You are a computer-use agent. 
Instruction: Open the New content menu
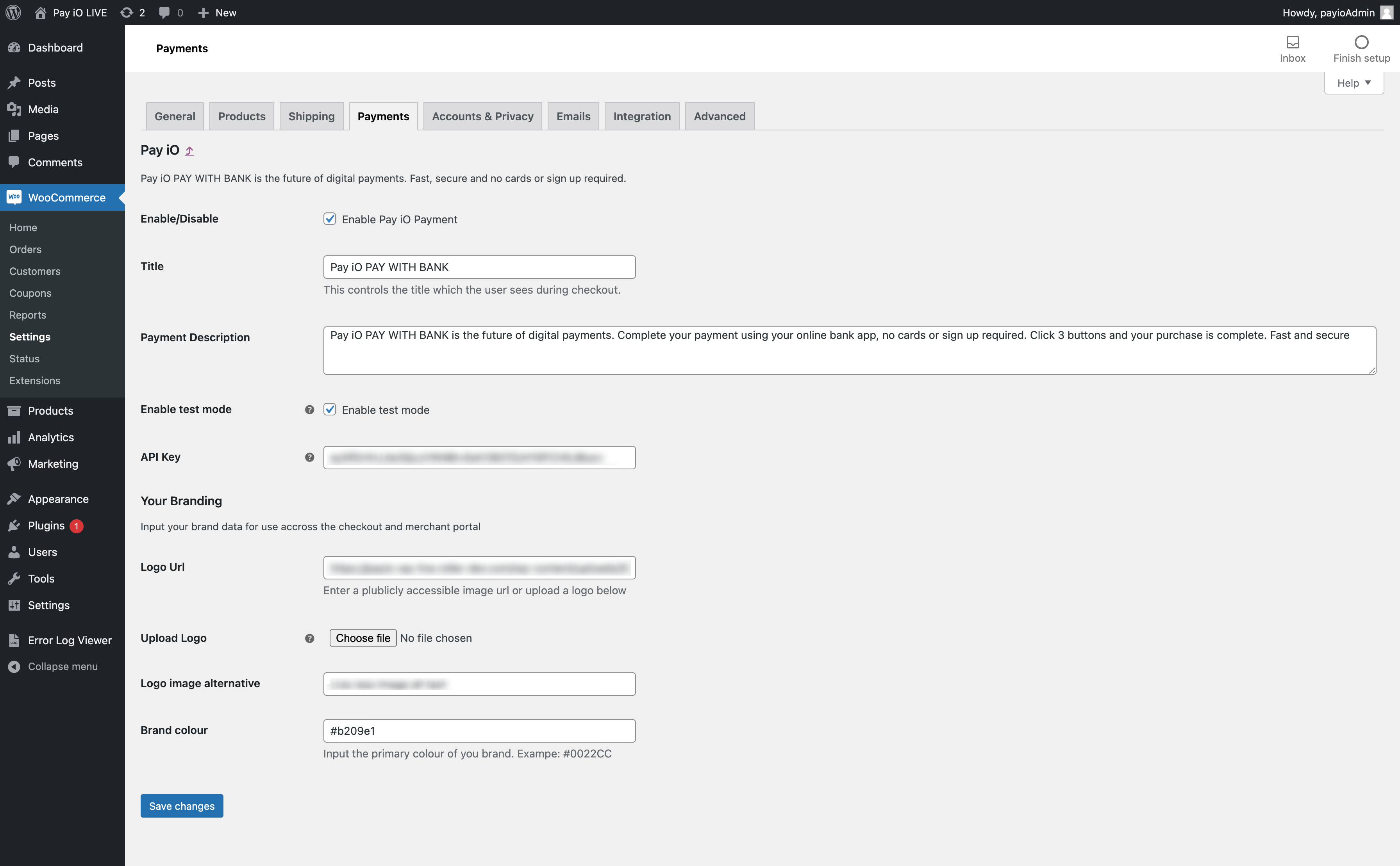click(x=218, y=12)
